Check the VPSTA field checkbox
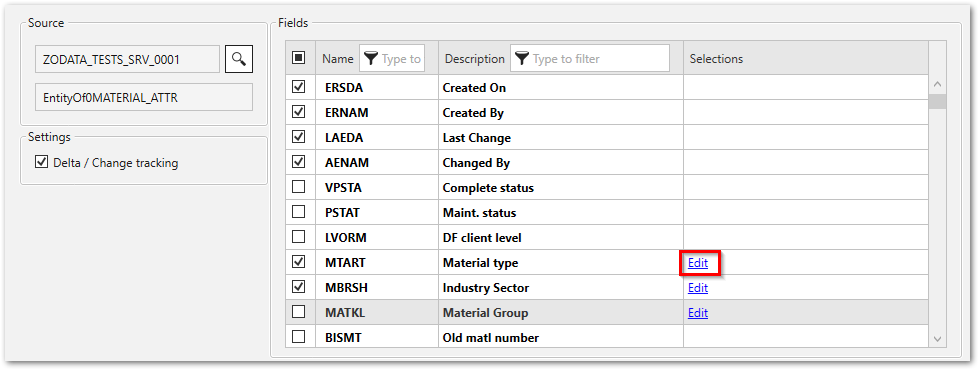Screen dimensions: 979x370 tap(299, 187)
